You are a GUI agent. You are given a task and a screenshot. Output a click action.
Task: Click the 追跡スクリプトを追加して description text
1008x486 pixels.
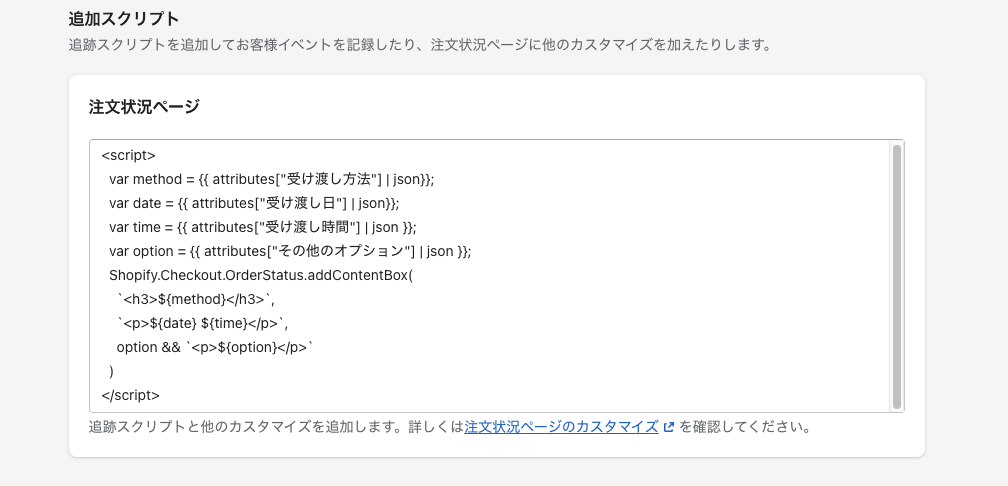click(x=420, y=45)
